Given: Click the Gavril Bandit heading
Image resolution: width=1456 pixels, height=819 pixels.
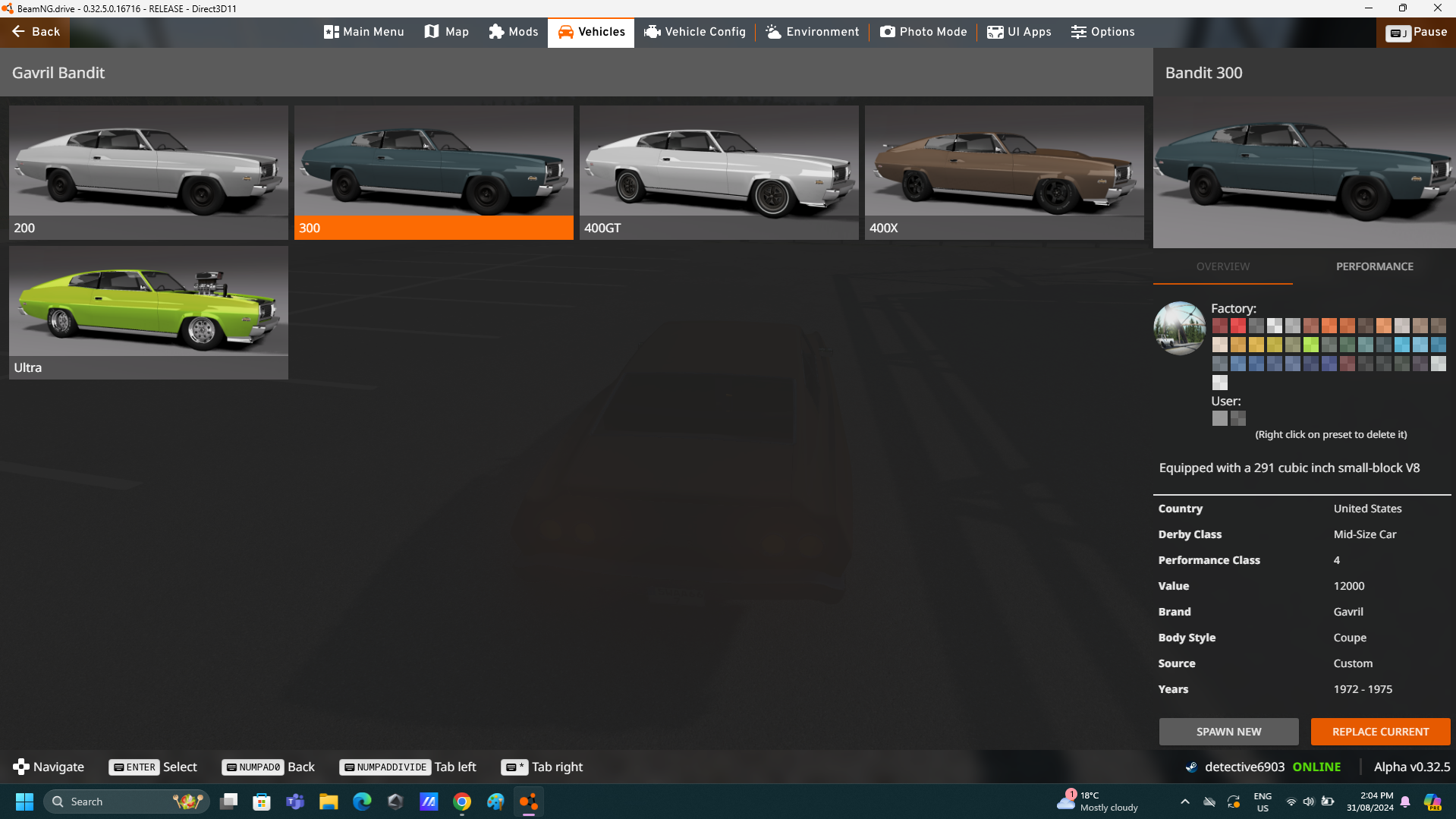Looking at the screenshot, I should tap(58, 73).
